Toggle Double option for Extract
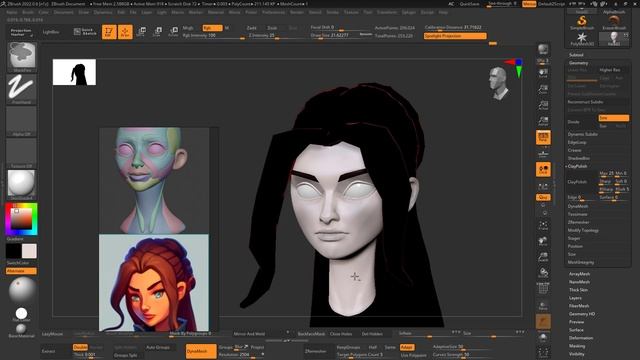 80,347
